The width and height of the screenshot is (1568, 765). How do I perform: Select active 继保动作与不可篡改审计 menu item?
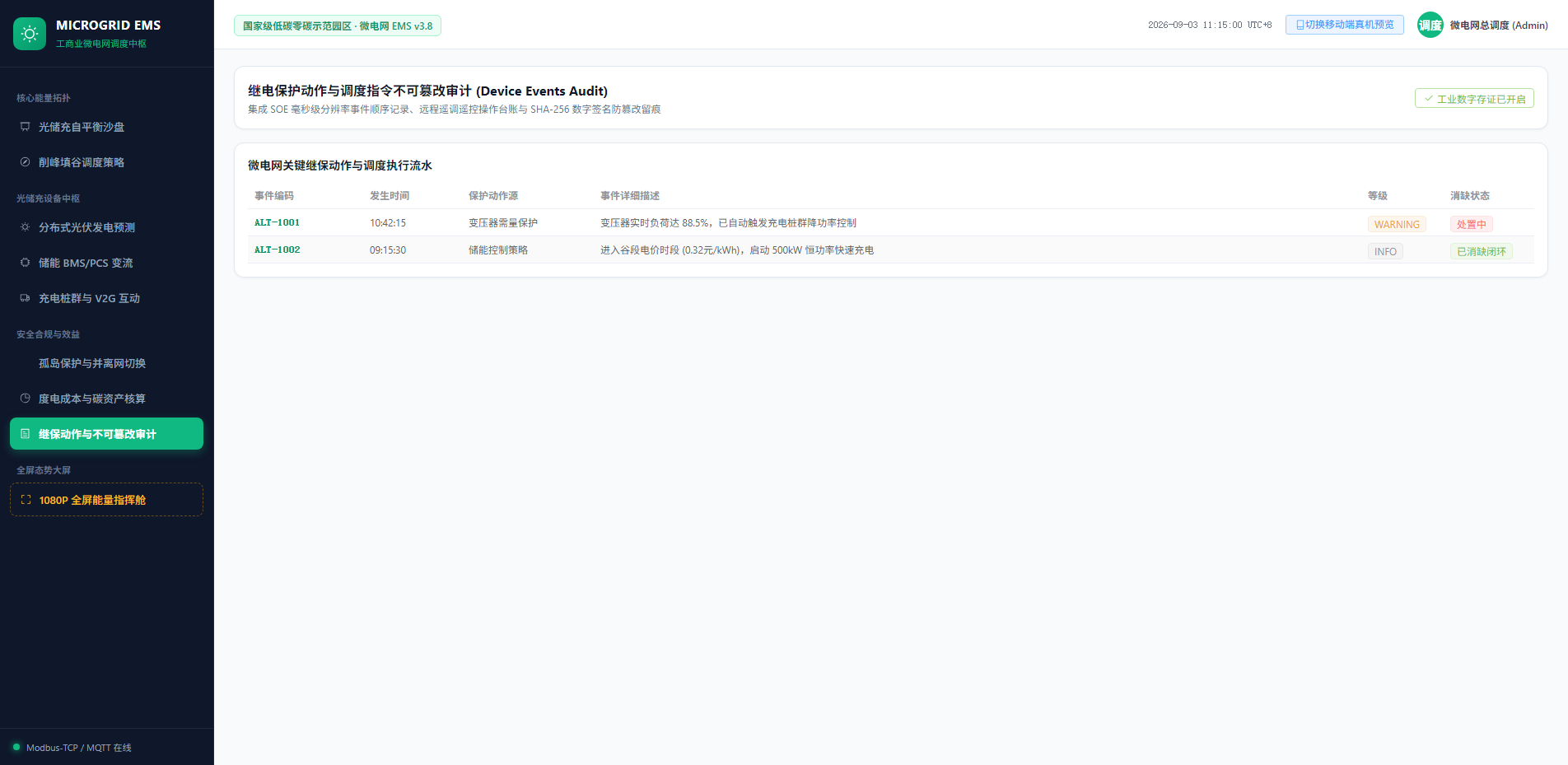point(106,434)
